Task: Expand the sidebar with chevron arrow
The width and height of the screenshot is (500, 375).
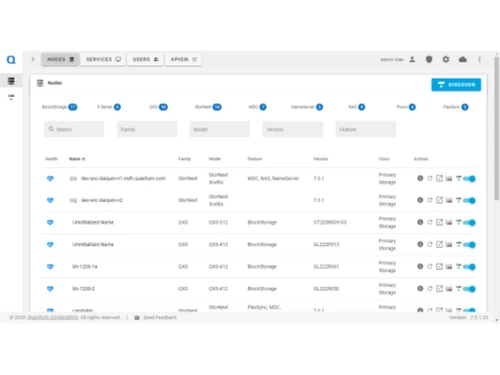Action: (x=33, y=59)
